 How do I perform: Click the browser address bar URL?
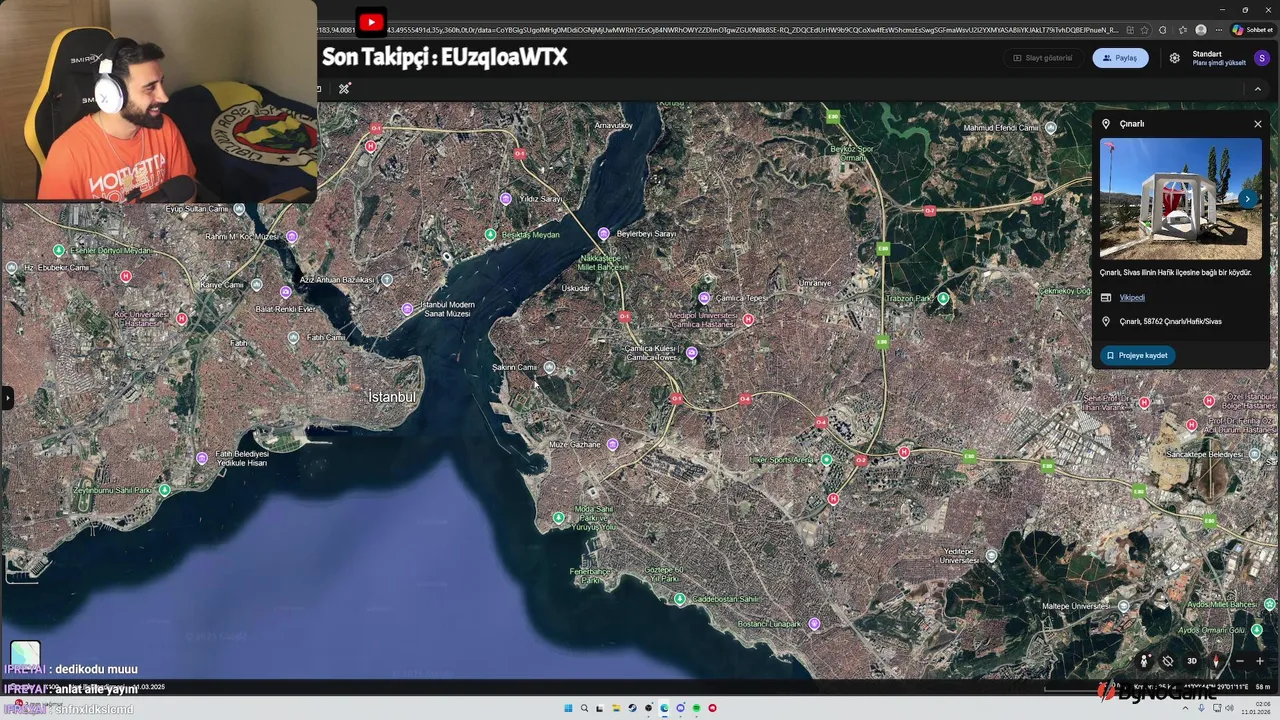(720, 30)
